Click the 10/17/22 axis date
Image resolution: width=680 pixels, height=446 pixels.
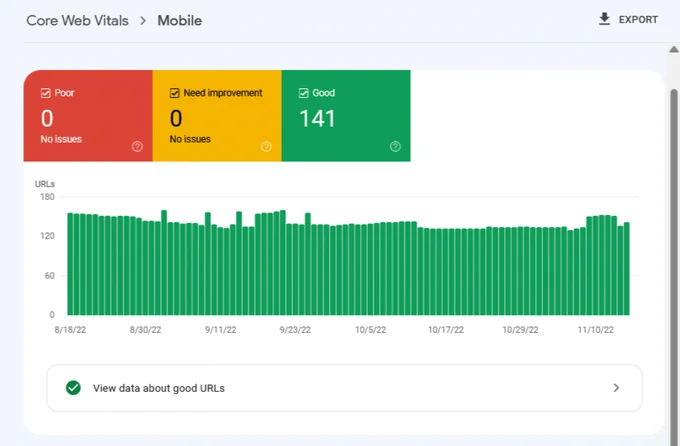(x=446, y=330)
